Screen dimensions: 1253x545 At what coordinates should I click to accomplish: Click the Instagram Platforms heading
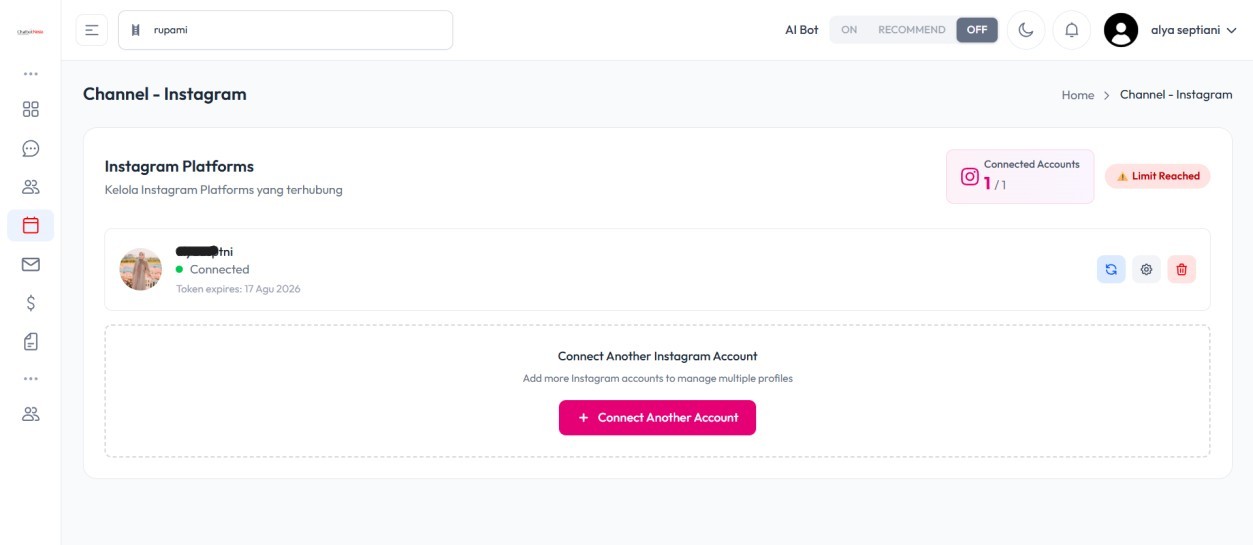(179, 167)
